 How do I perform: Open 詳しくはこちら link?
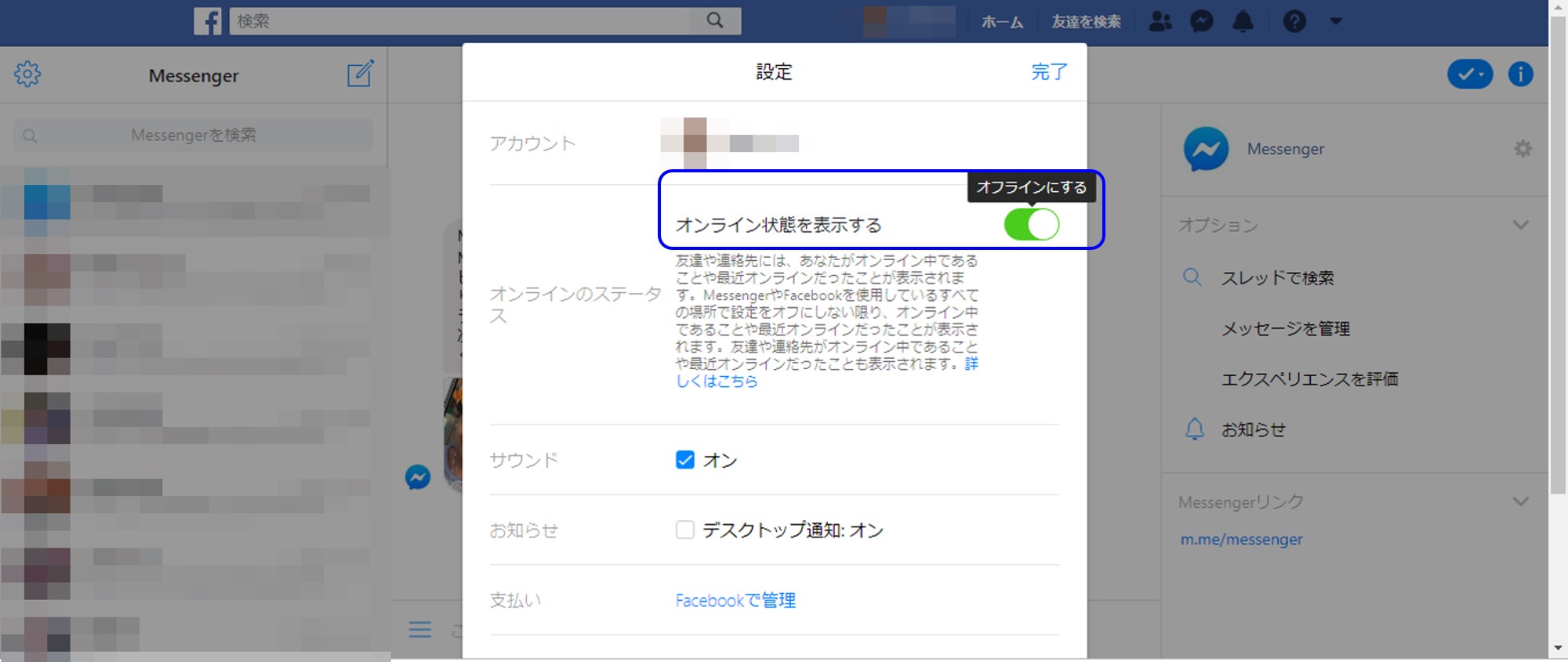tap(717, 381)
